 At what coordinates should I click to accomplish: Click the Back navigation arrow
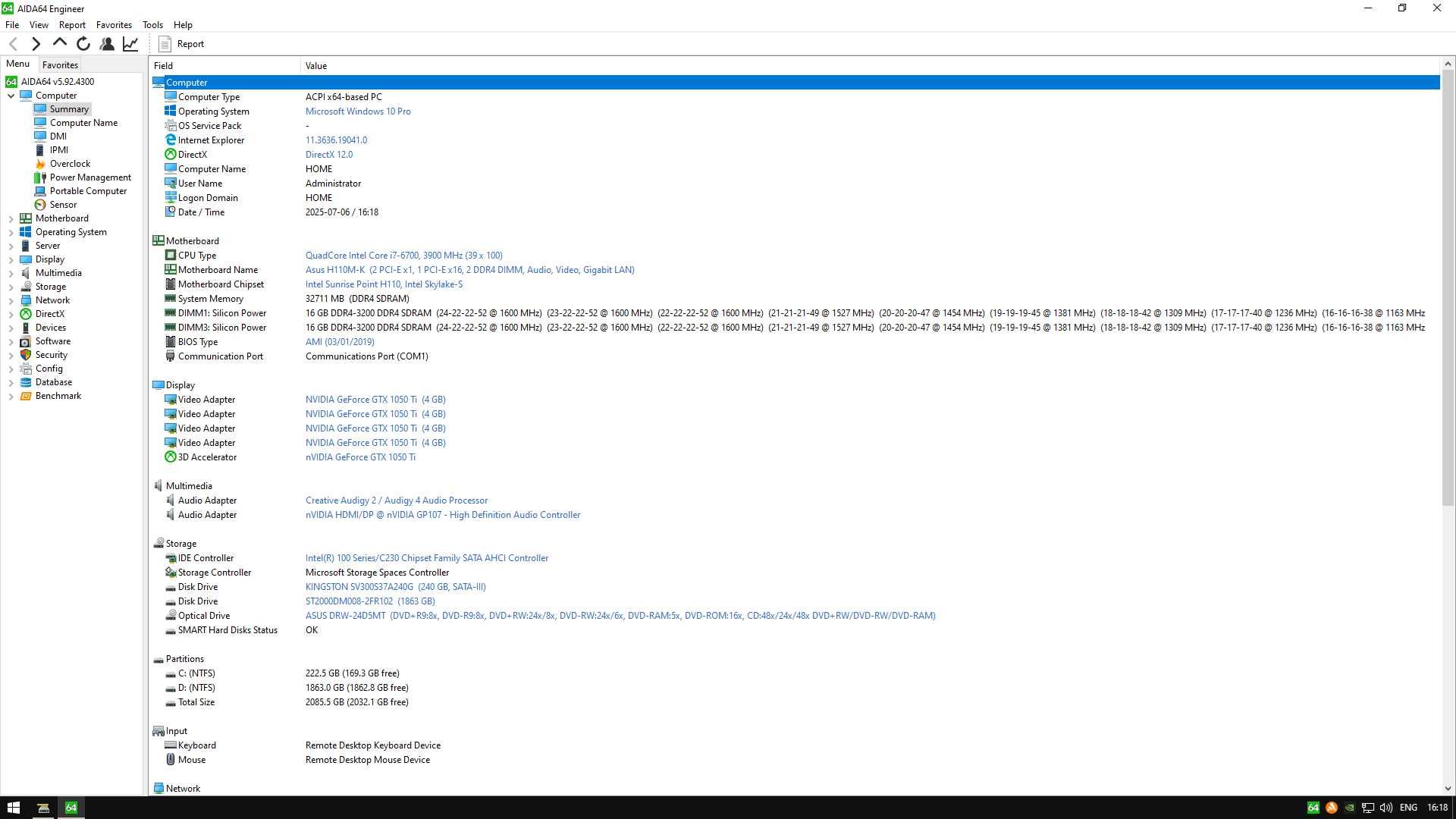point(13,44)
